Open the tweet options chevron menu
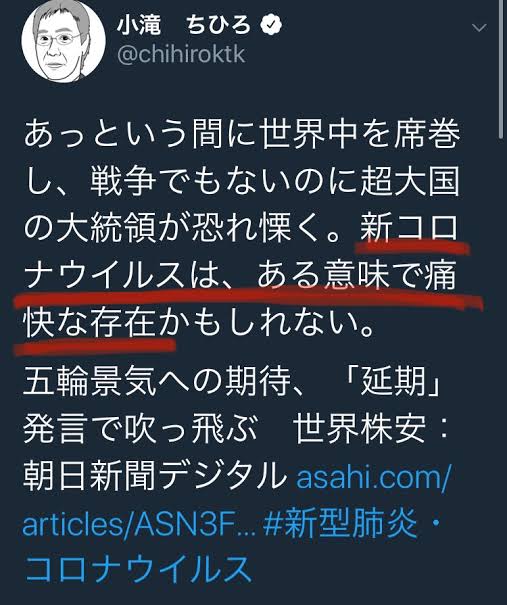Viewport: 507px width, 605px height. 479,28
